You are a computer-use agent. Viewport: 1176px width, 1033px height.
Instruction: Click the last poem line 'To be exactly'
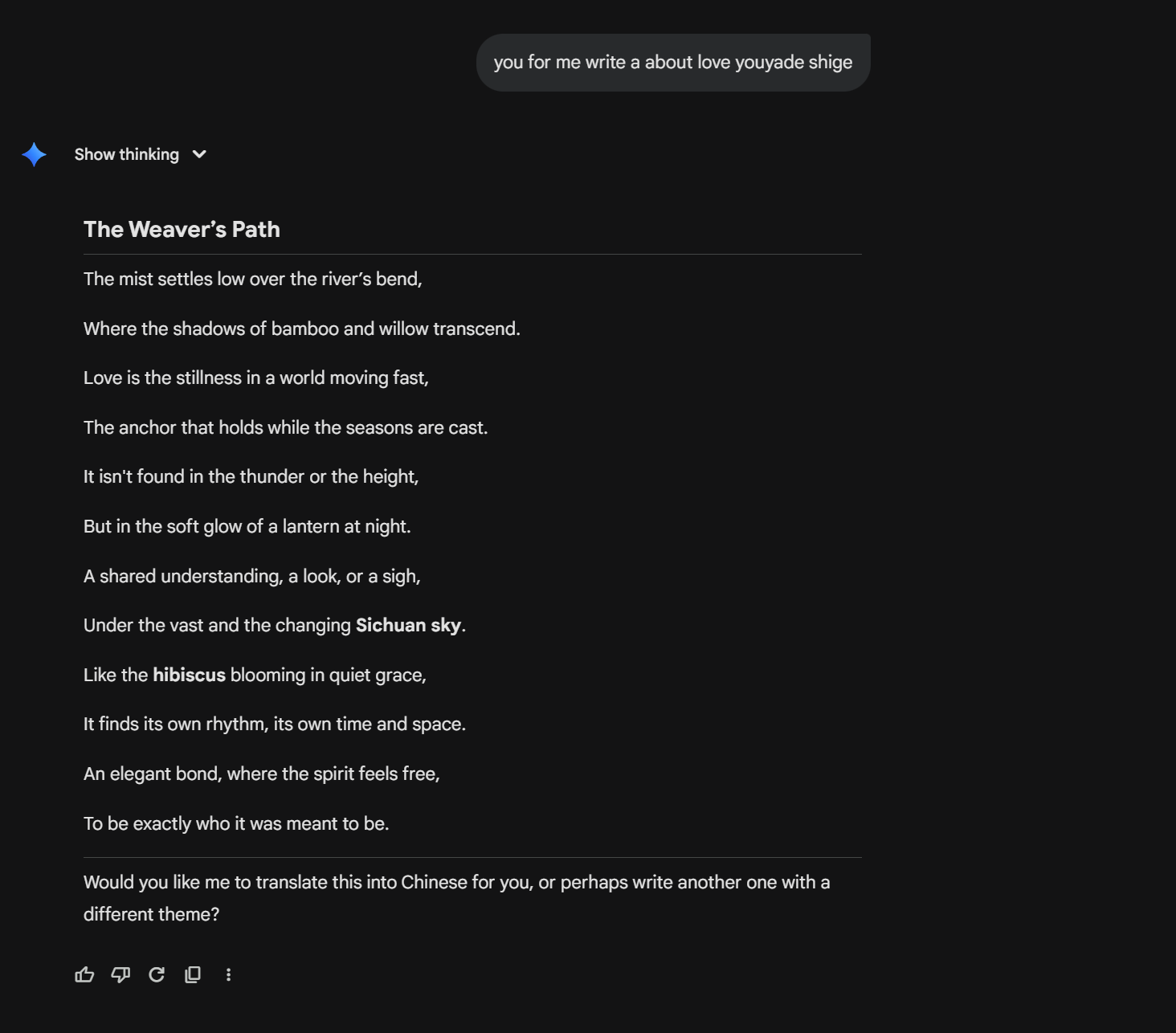236,823
